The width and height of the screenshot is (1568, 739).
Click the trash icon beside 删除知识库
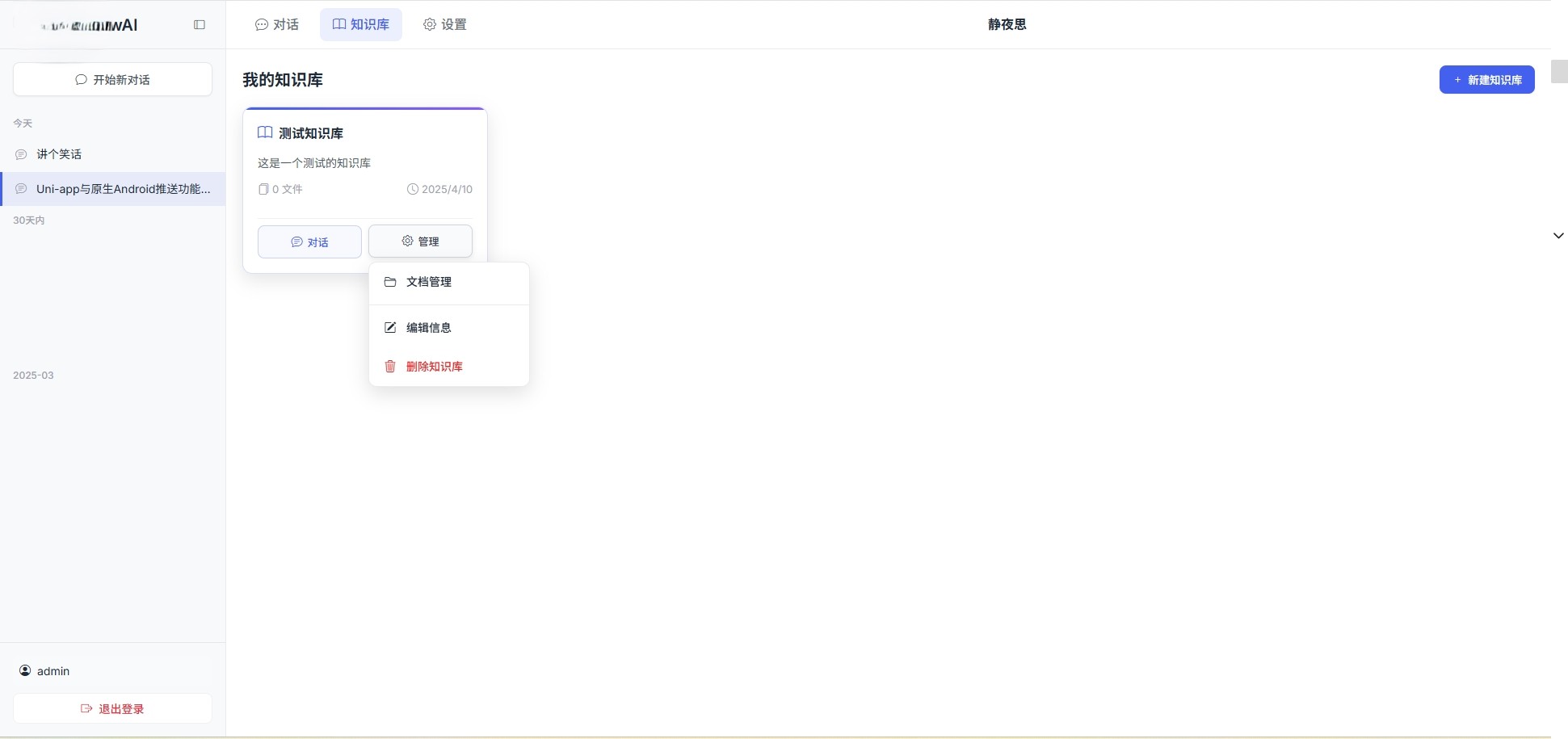390,366
